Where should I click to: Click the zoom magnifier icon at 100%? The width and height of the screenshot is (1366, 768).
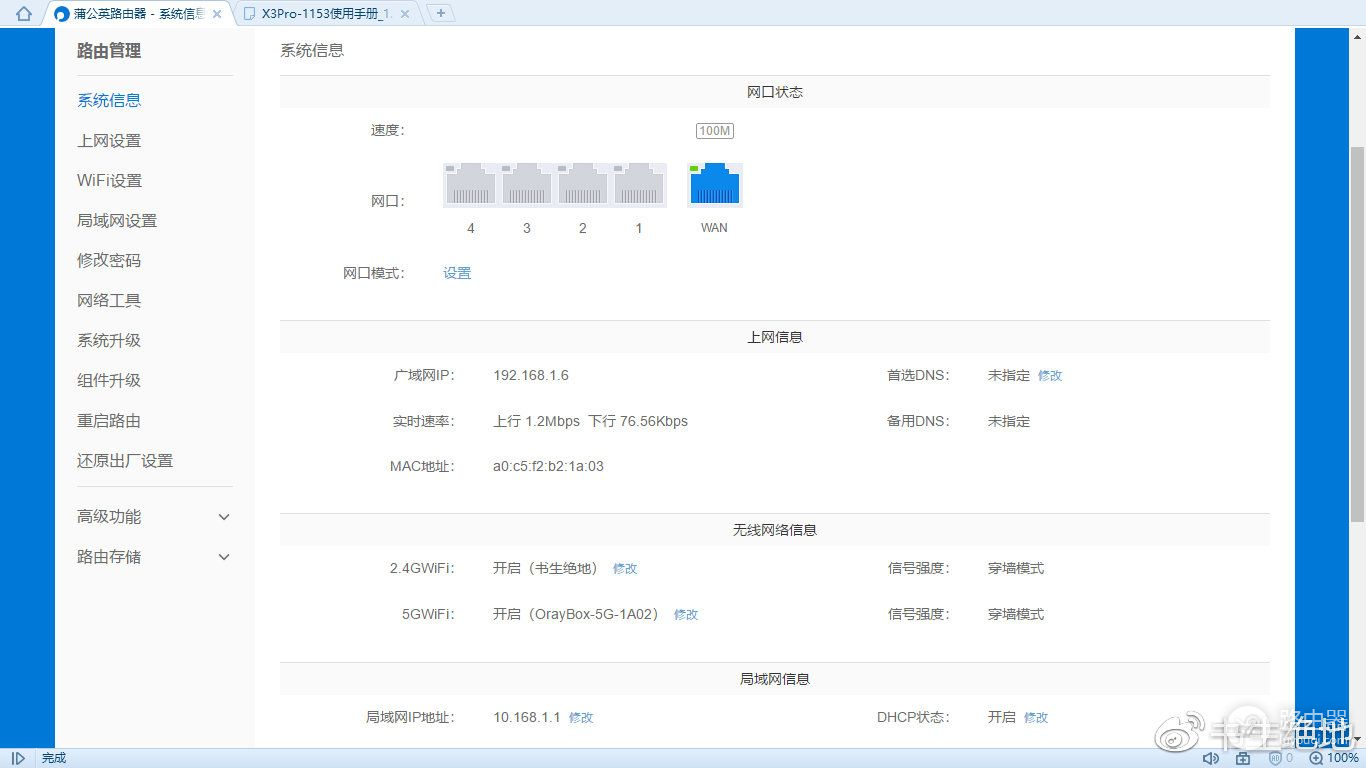coord(1316,758)
